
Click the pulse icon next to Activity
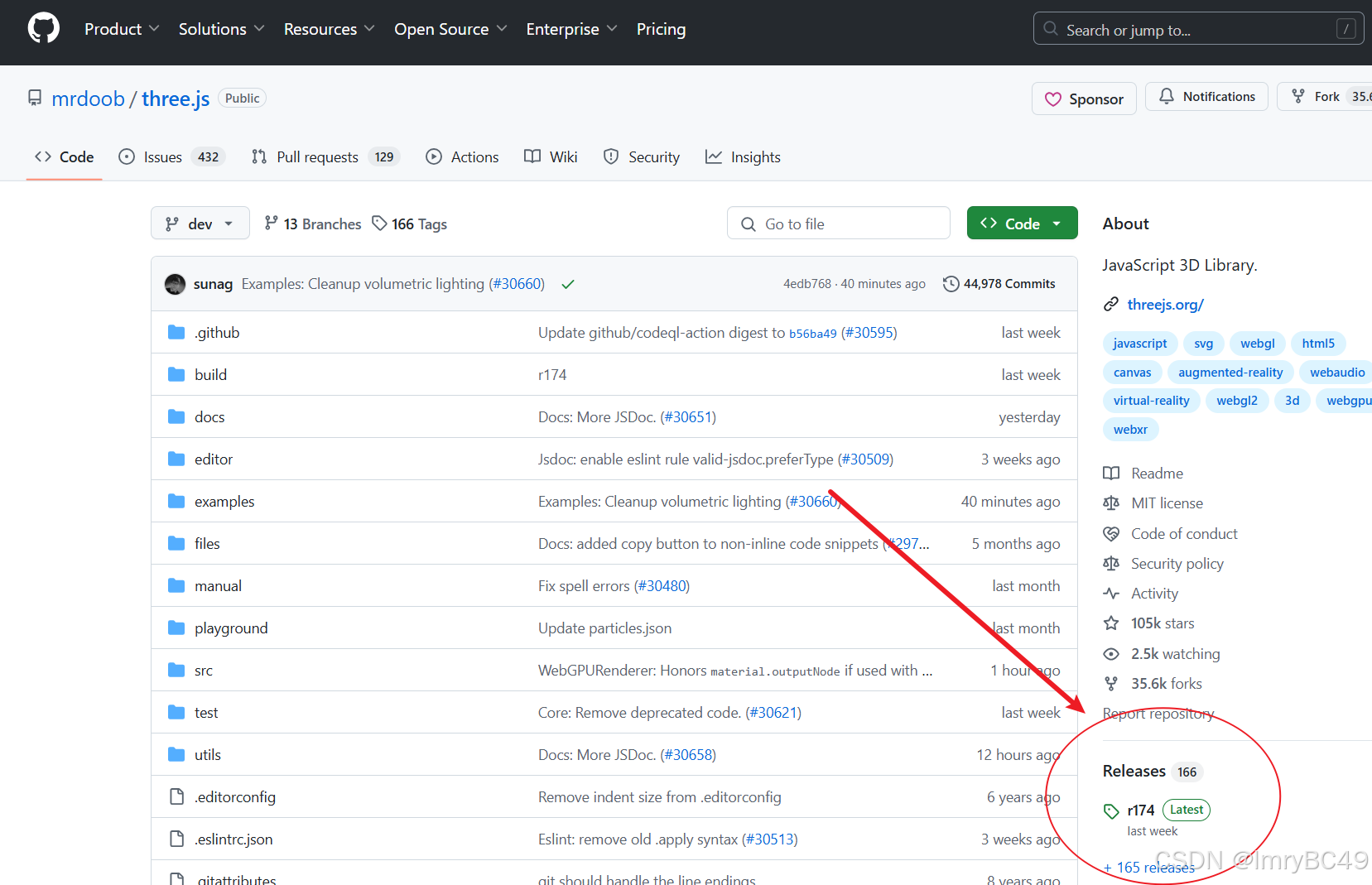1111,594
